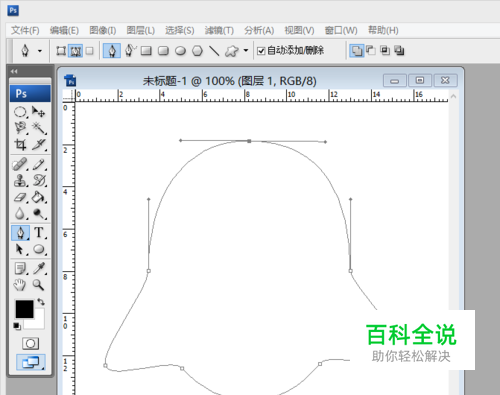This screenshot has height=395, width=500.
Task: Collapse the toolbox panel with double arrows
Action: tap(14, 71)
